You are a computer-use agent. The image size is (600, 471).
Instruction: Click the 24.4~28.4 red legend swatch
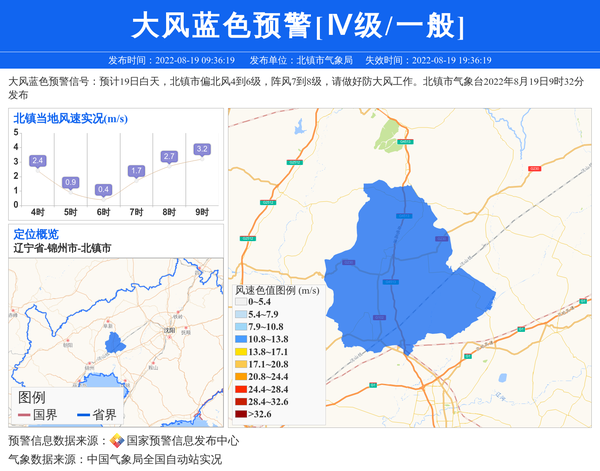pyautogui.click(x=240, y=389)
